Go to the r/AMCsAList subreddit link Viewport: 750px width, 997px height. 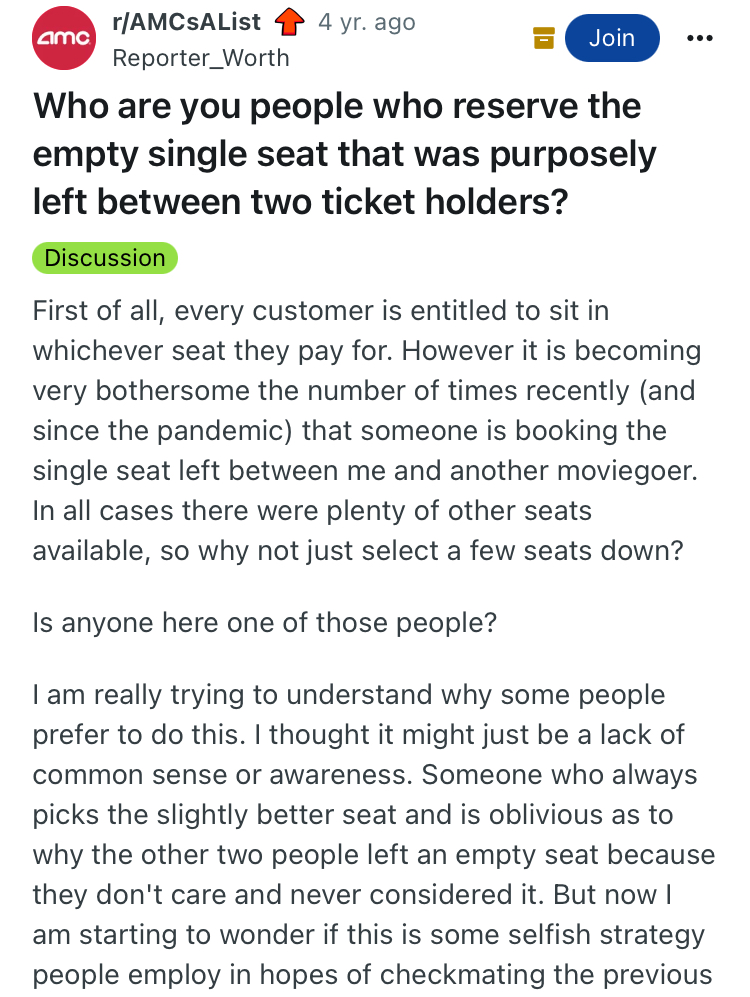pos(187,21)
